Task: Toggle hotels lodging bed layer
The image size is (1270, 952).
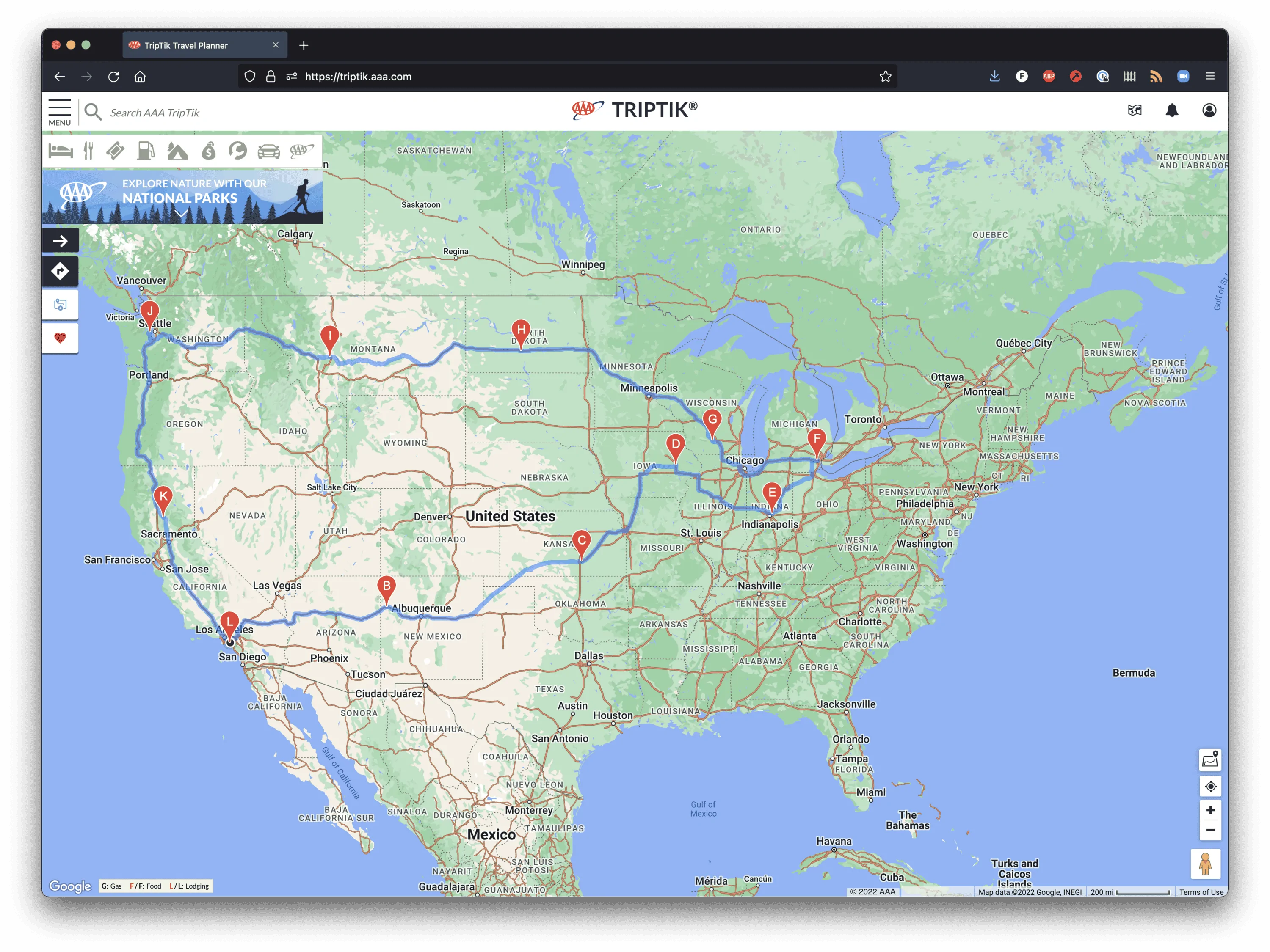Action: click(x=60, y=151)
